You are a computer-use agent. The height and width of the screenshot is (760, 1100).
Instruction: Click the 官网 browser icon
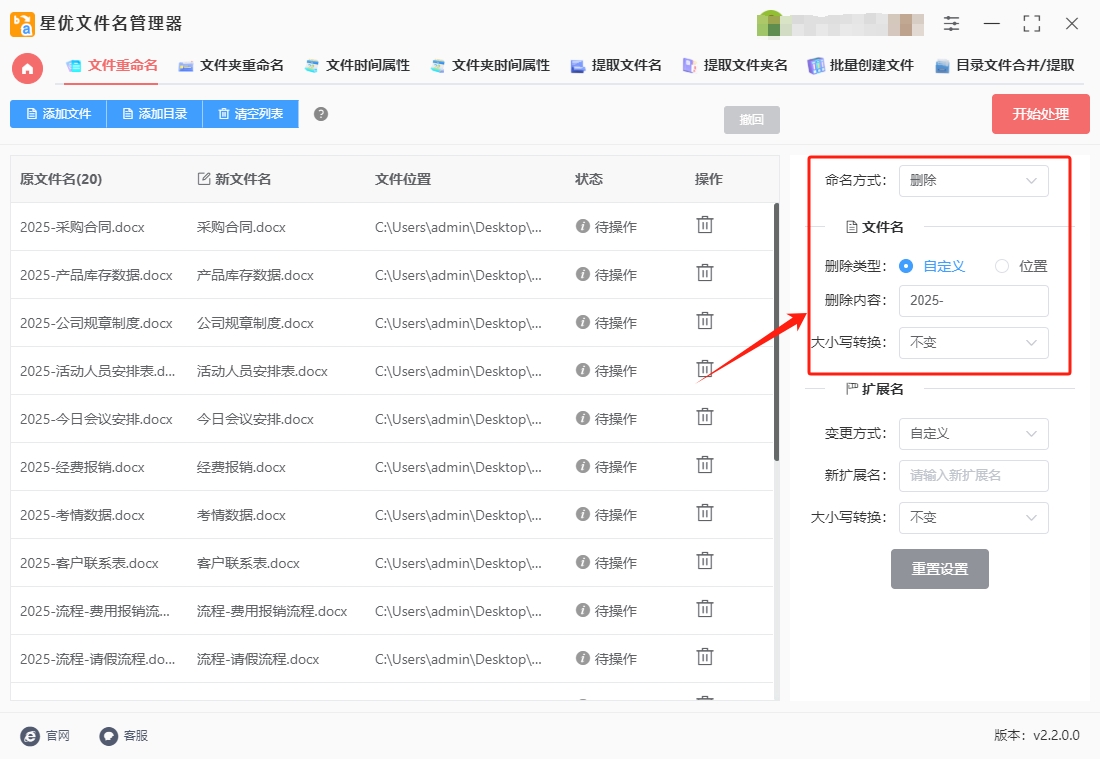coord(30,736)
